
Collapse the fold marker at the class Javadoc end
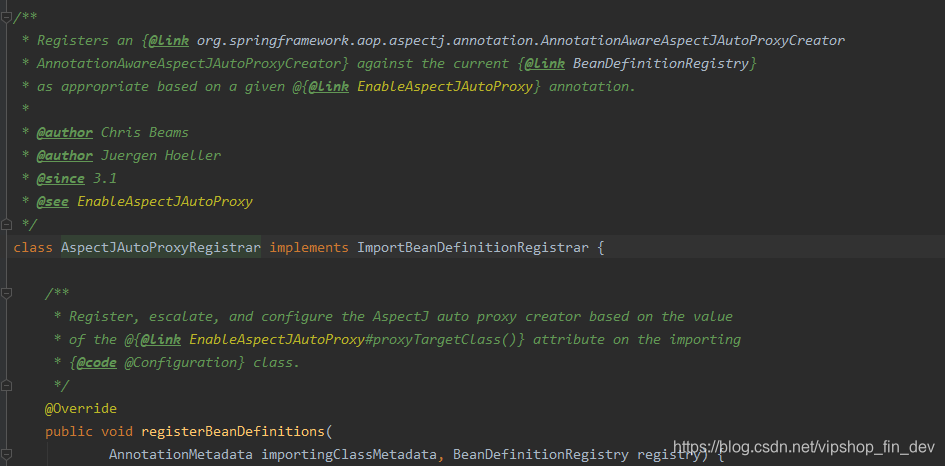pyautogui.click(x=7, y=224)
